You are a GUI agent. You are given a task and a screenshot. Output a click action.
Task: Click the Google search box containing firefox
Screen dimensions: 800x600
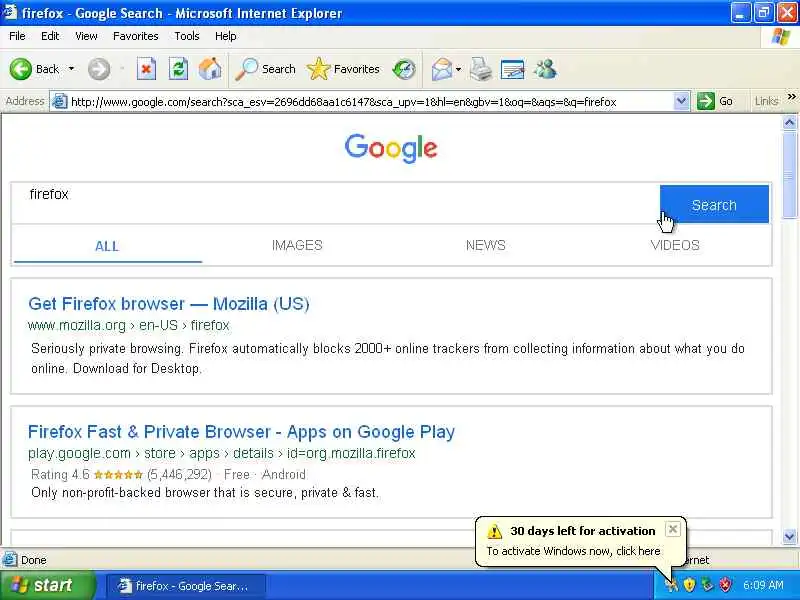tap(336, 204)
